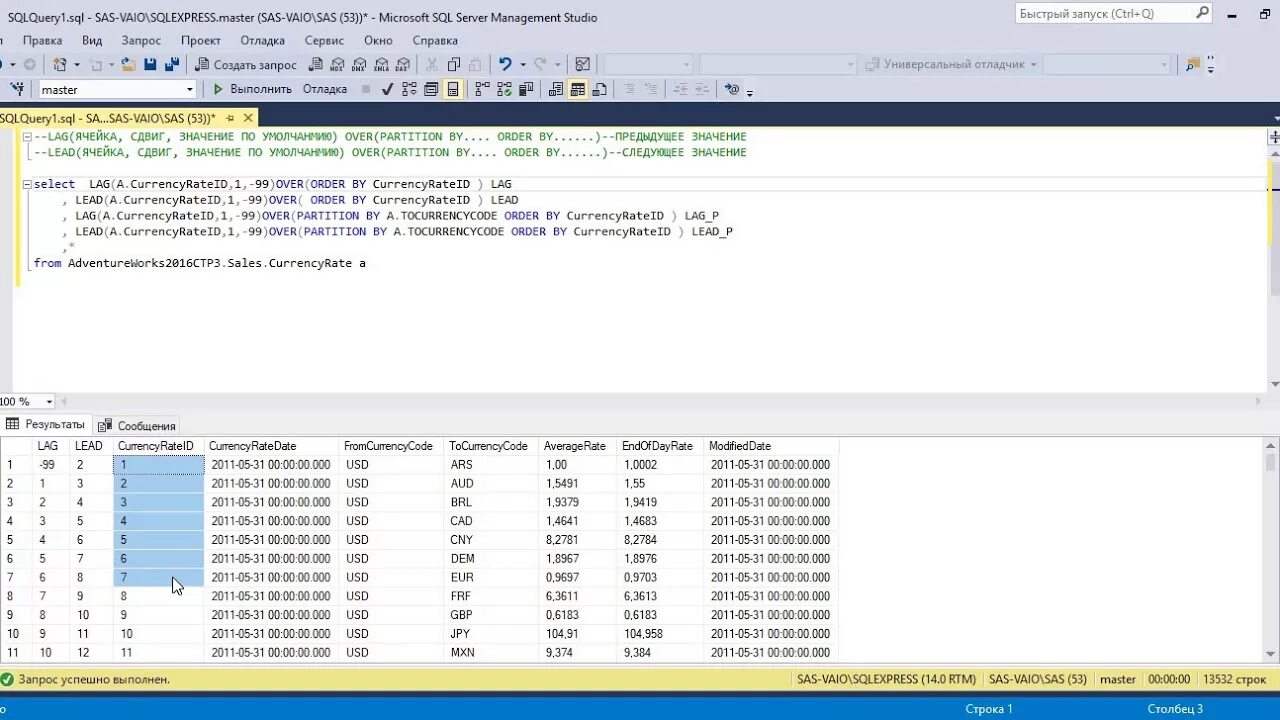The image size is (1280, 720).
Task: Click the Parse query checkmark icon
Action: tap(388, 89)
